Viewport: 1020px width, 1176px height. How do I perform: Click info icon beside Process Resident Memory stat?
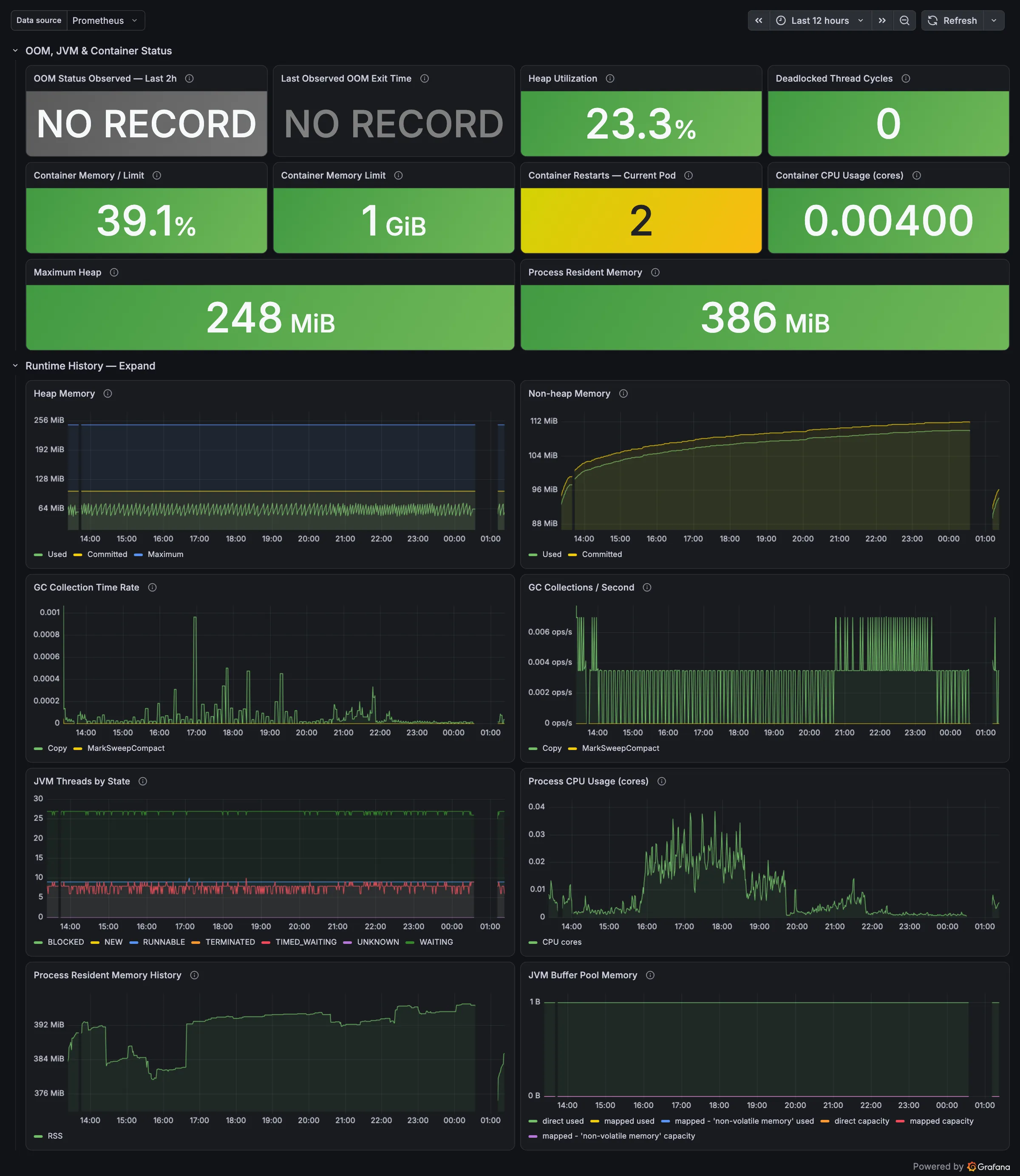pos(655,272)
